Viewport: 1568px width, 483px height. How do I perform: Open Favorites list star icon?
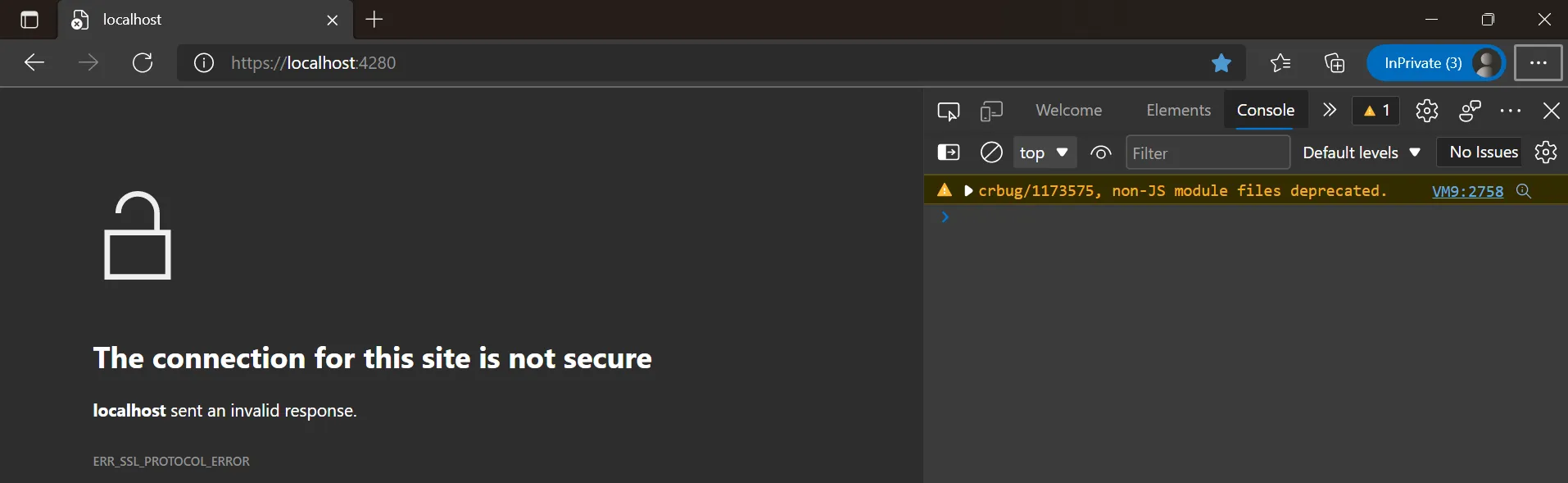pyautogui.click(x=1280, y=63)
